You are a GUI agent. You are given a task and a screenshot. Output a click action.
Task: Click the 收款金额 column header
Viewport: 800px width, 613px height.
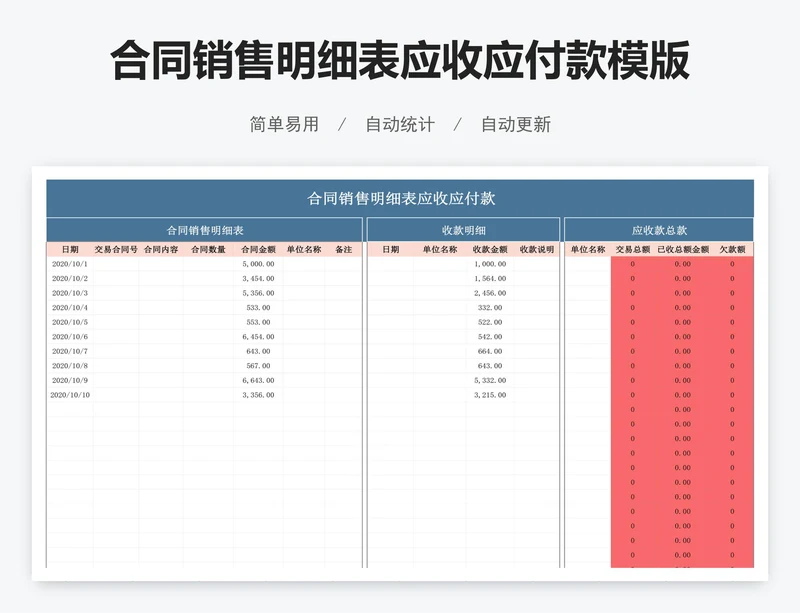point(490,250)
